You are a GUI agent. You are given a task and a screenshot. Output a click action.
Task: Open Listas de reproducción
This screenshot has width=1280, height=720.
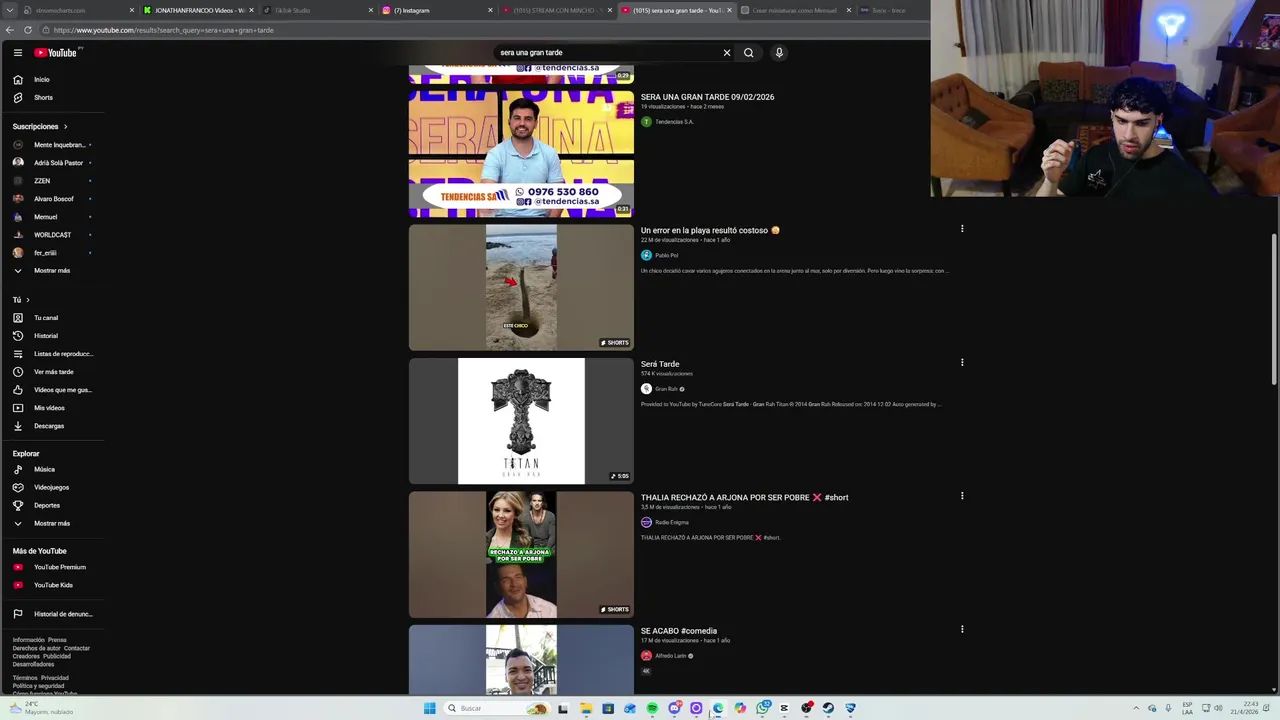pyautogui.click(x=55, y=354)
